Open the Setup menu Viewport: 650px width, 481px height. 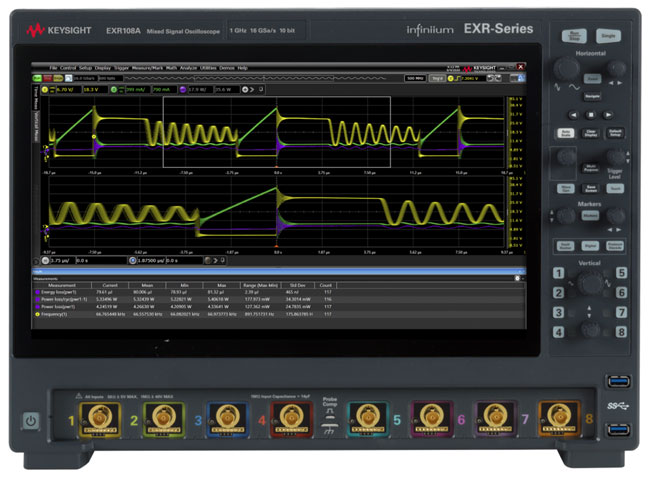tap(85, 68)
